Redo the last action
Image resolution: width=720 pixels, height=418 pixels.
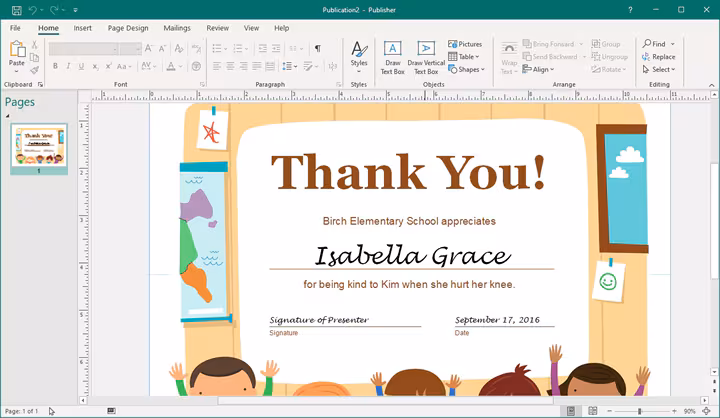[54, 10]
